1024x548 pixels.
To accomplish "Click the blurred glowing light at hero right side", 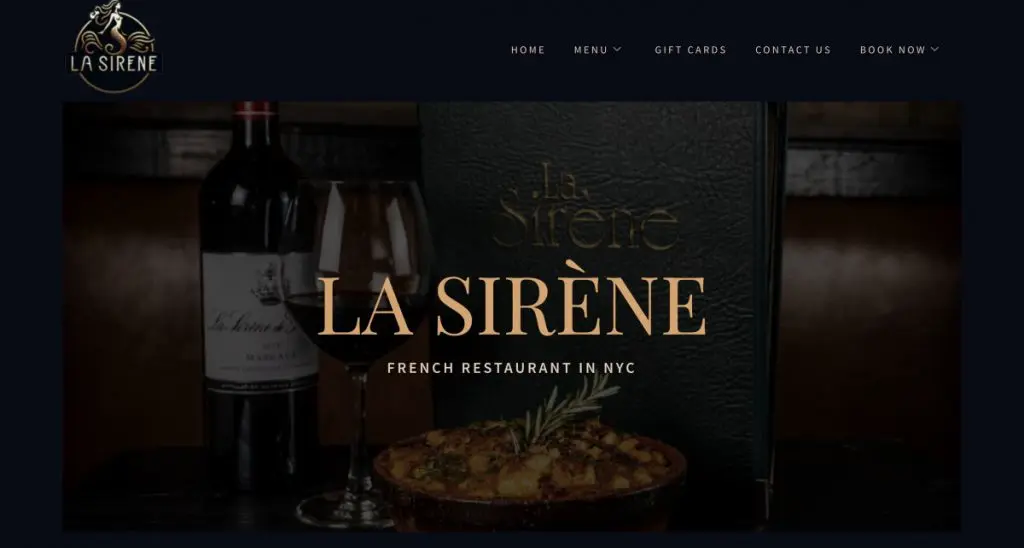I will (869, 274).
